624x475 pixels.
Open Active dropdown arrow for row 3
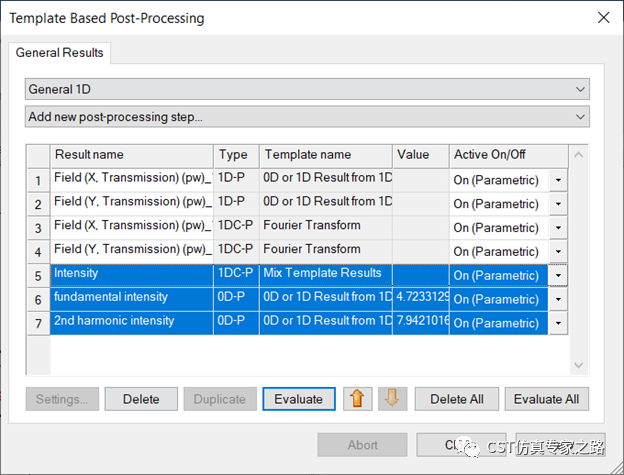click(558, 228)
